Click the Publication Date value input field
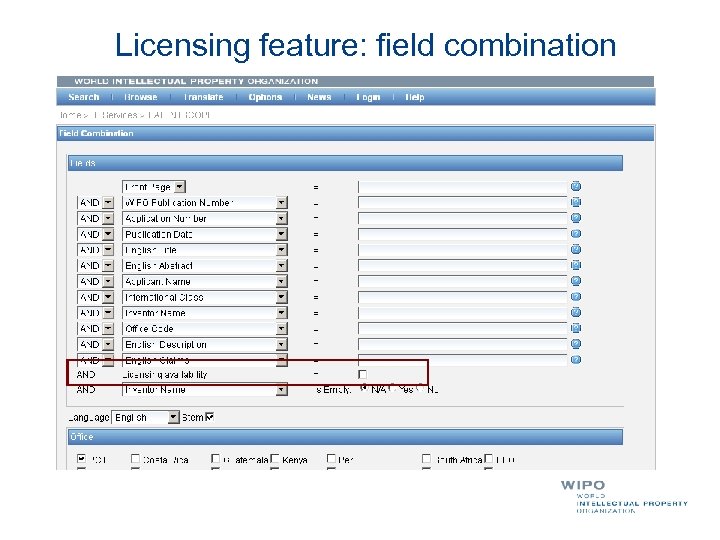The width and height of the screenshot is (720, 540). coord(462,234)
